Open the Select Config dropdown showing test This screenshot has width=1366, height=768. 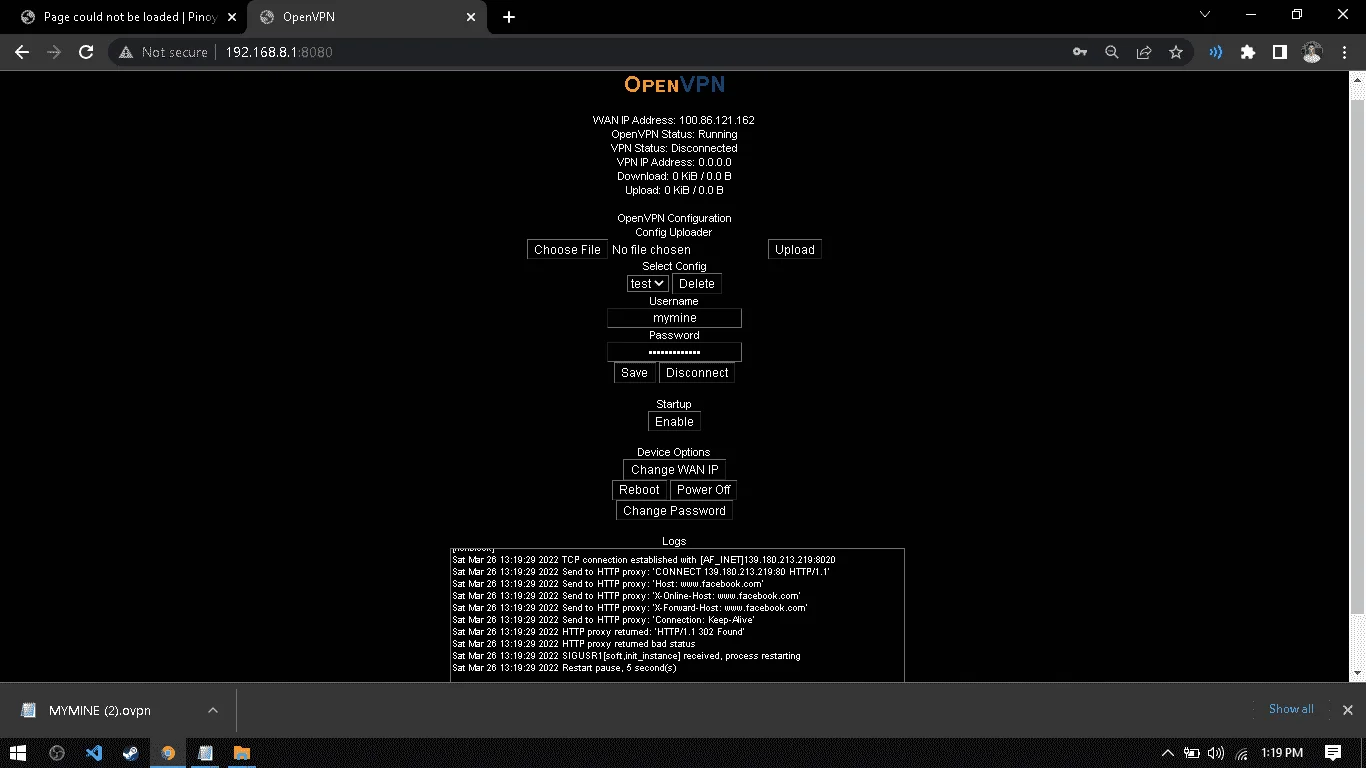[x=648, y=284]
